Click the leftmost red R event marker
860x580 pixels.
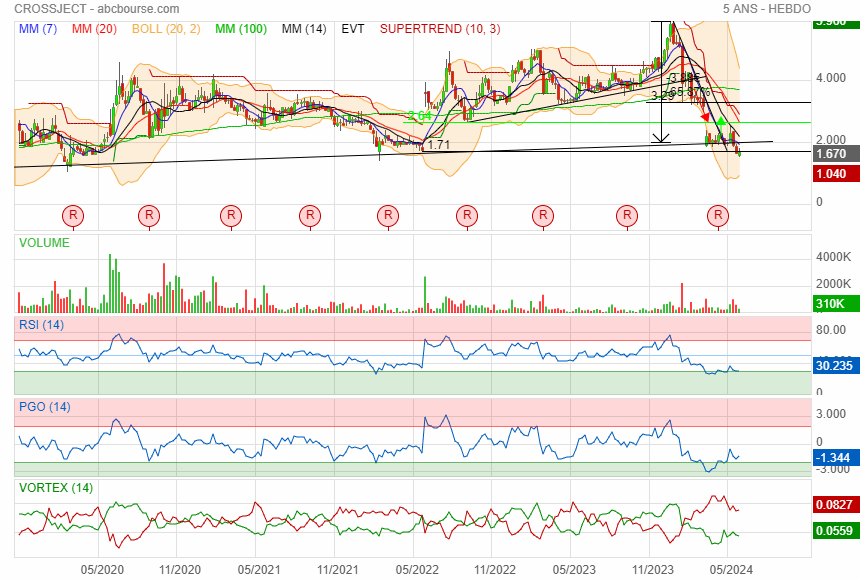[x=73, y=215]
